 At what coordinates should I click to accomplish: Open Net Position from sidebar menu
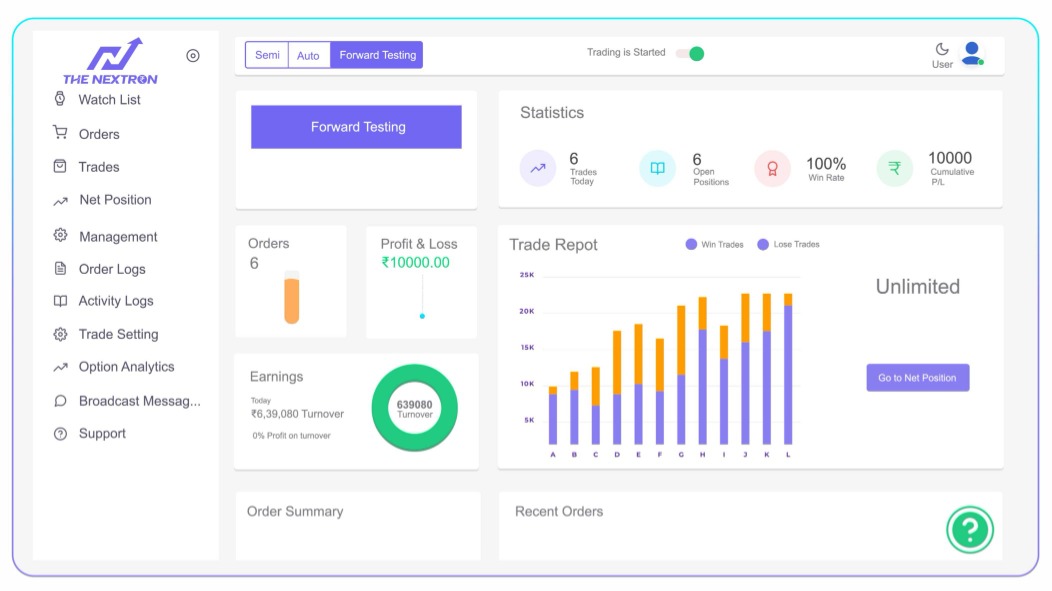[115, 200]
